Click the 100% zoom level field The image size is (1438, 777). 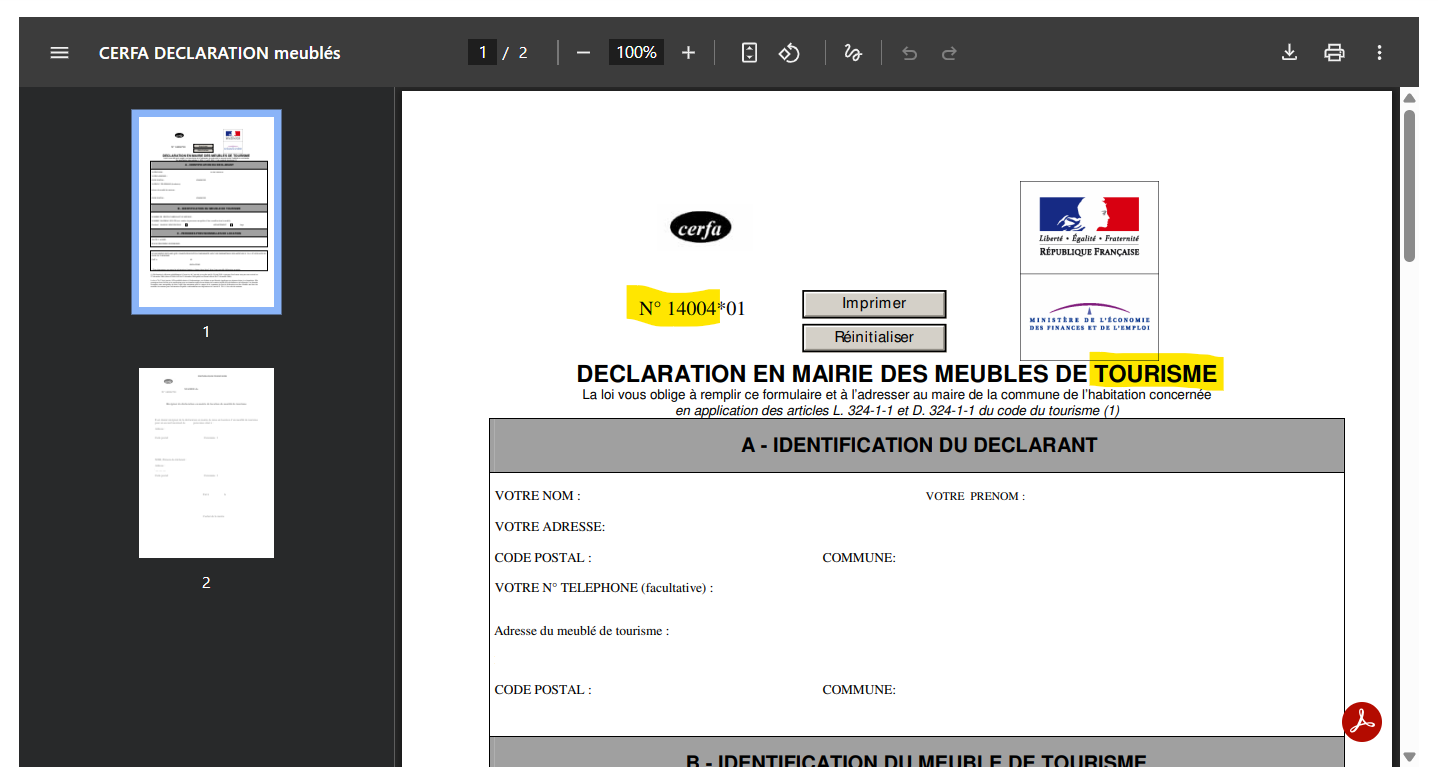(x=636, y=53)
